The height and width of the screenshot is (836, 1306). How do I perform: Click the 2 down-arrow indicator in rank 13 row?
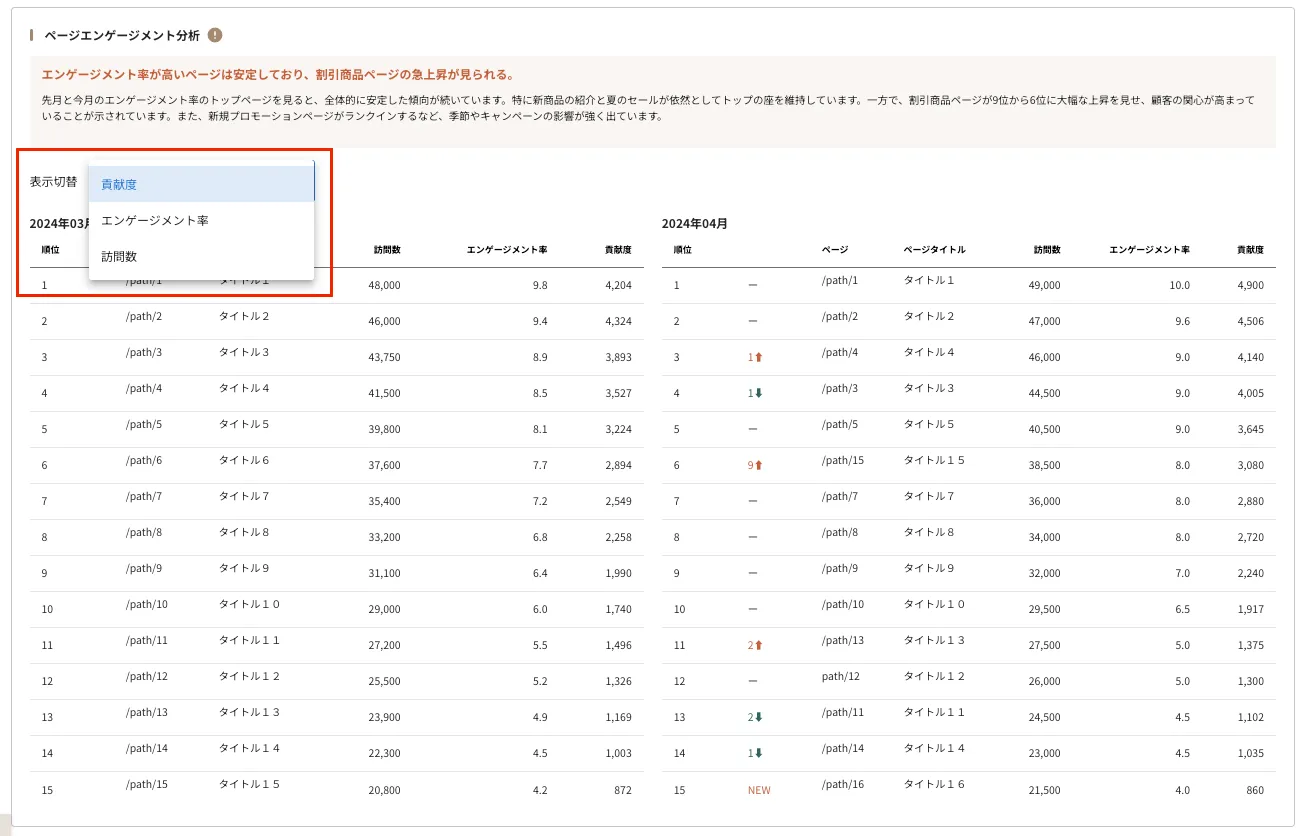[x=755, y=717]
